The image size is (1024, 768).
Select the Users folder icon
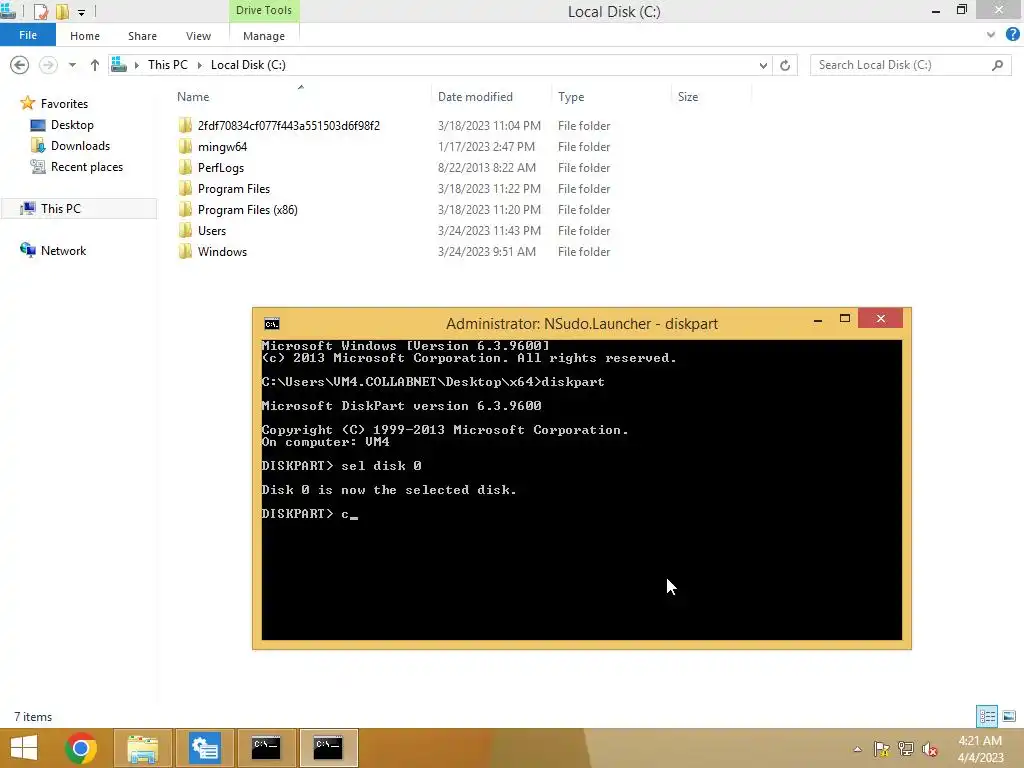pyautogui.click(x=185, y=230)
